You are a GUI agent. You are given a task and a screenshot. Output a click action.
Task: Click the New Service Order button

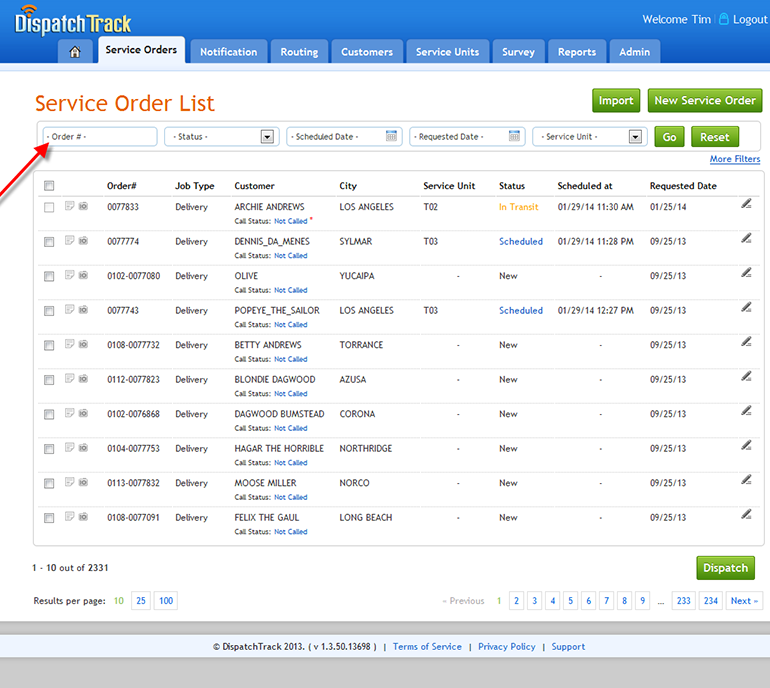704,100
